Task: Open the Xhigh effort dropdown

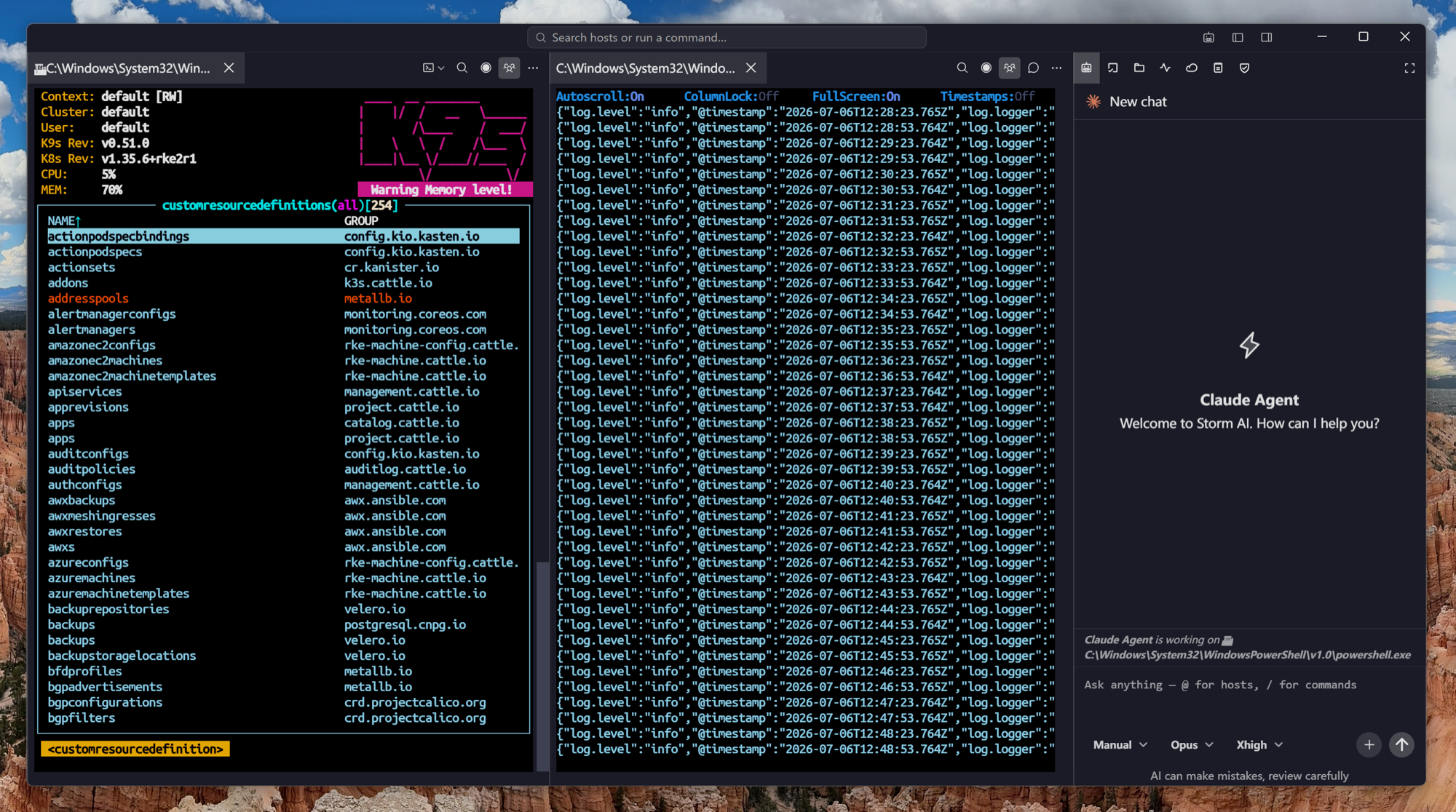Action: 1259,744
